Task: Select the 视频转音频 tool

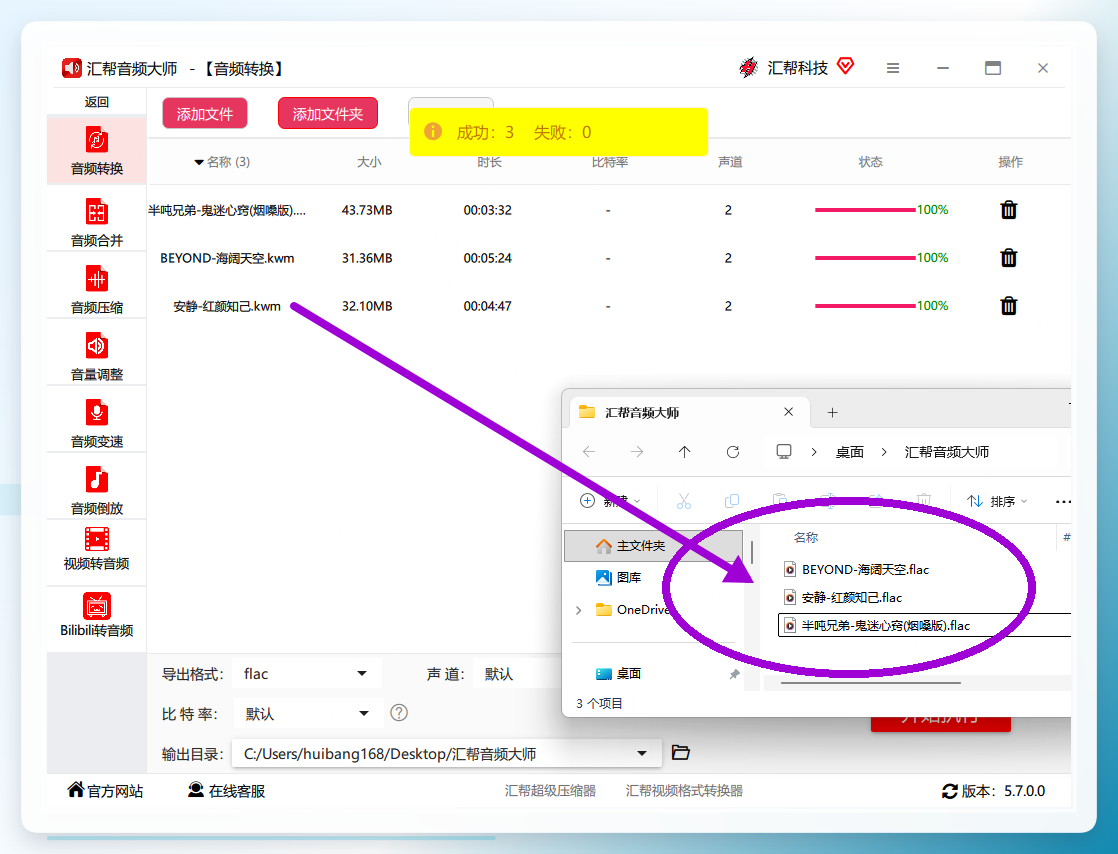Action: click(x=96, y=549)
